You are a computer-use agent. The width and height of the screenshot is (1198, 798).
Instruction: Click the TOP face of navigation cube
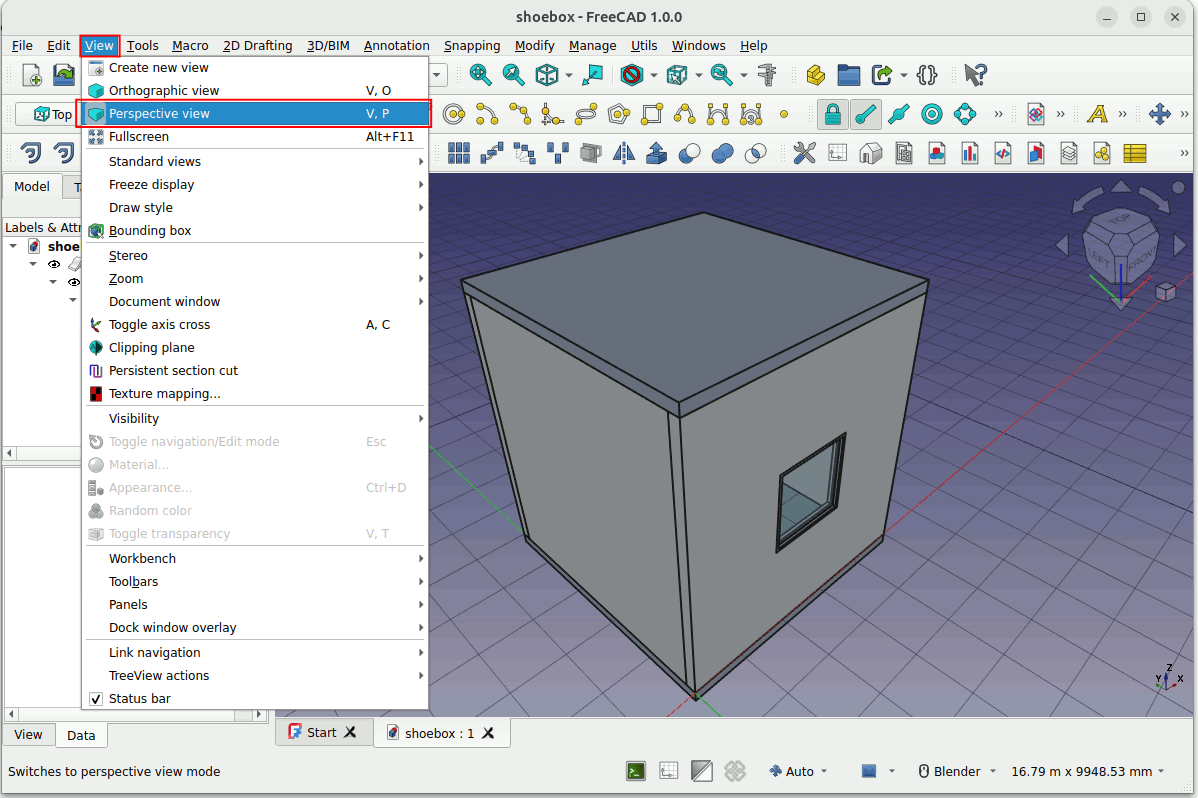coord(1119,220)
